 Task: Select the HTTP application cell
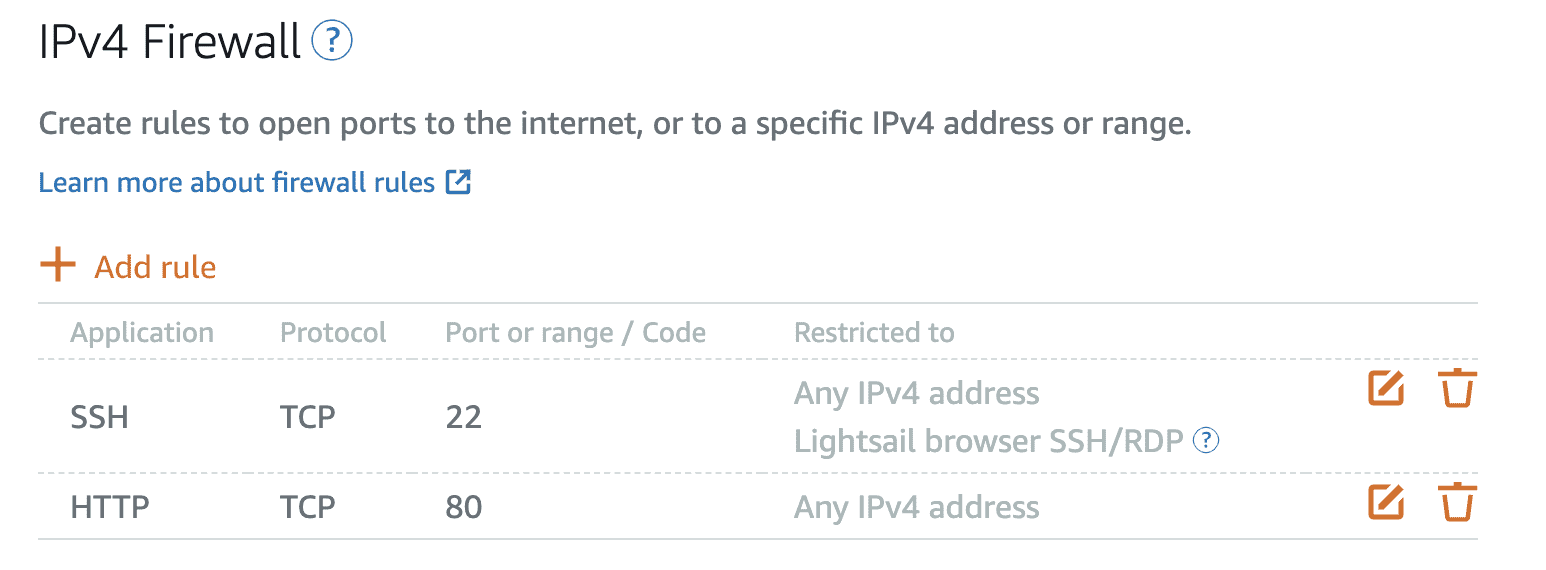click(110, 507)
